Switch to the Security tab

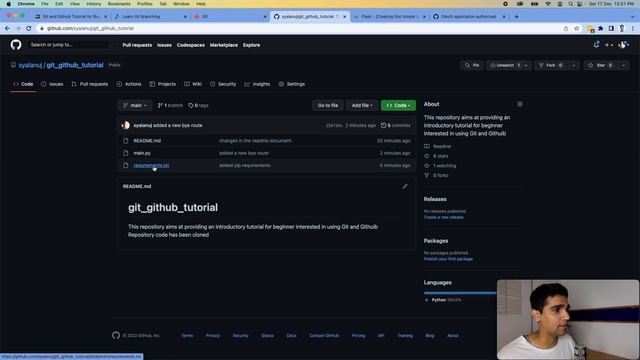[x=223, y=84]
